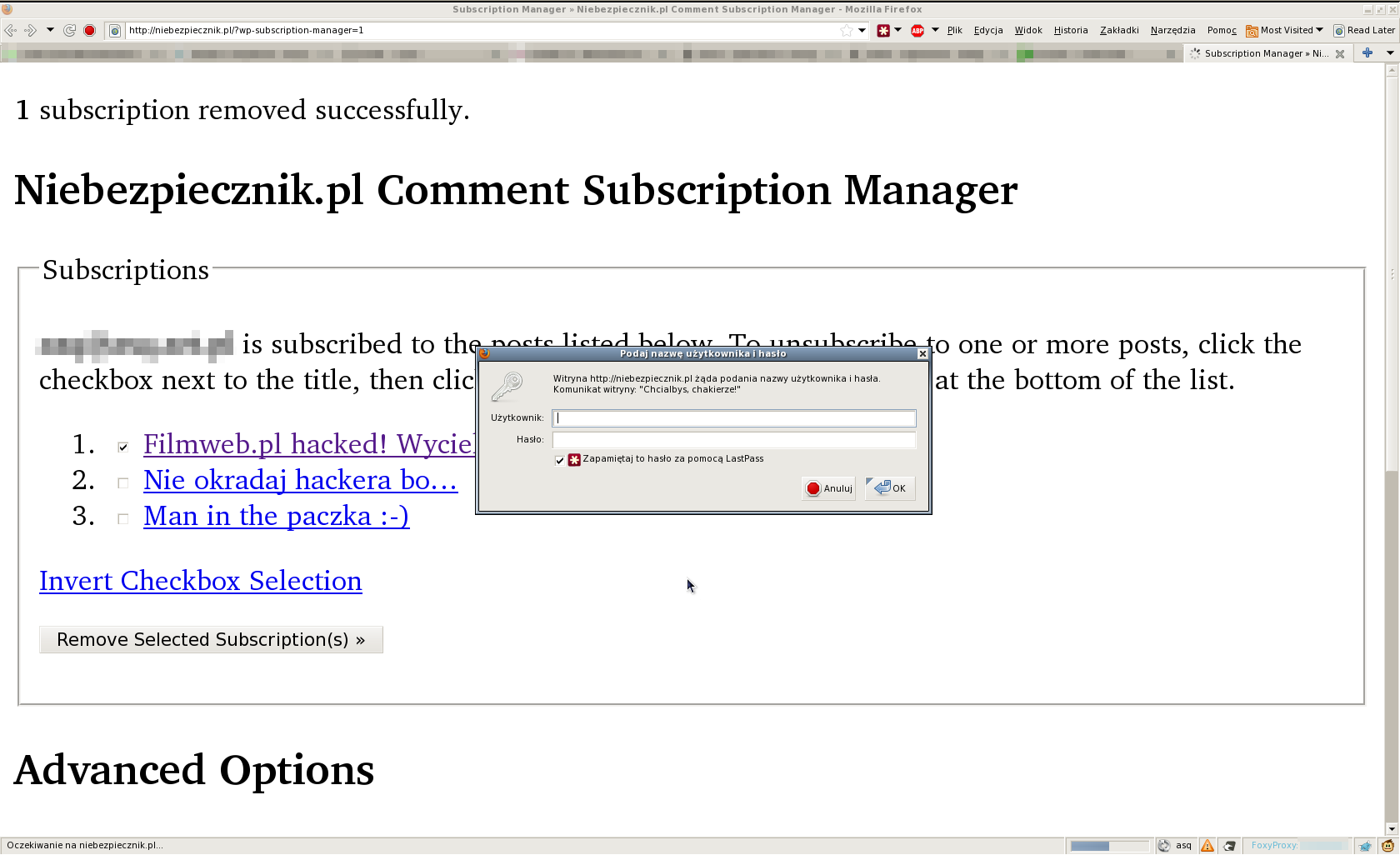Uncheck the Filmweb.pl hacked subscription checkbox
Viewport: 1400px width, 855px height.
pyautogui.click(x=123, y=447)
